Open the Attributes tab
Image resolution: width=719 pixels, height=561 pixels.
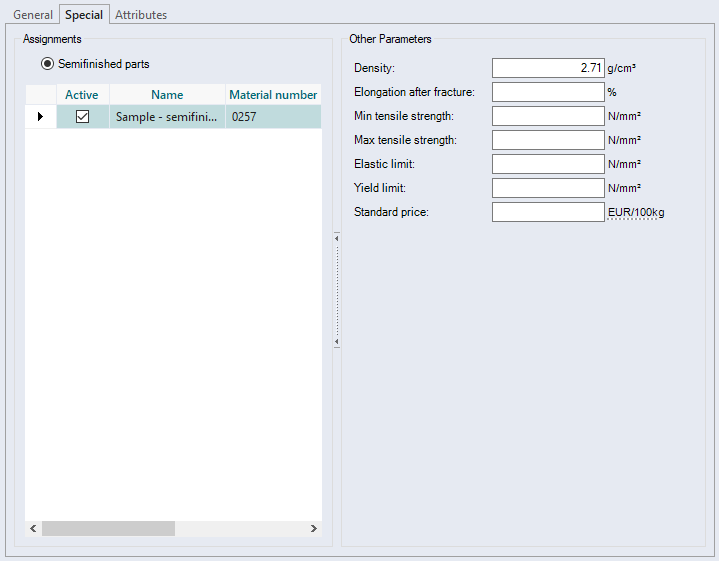(x=141, y=15)
